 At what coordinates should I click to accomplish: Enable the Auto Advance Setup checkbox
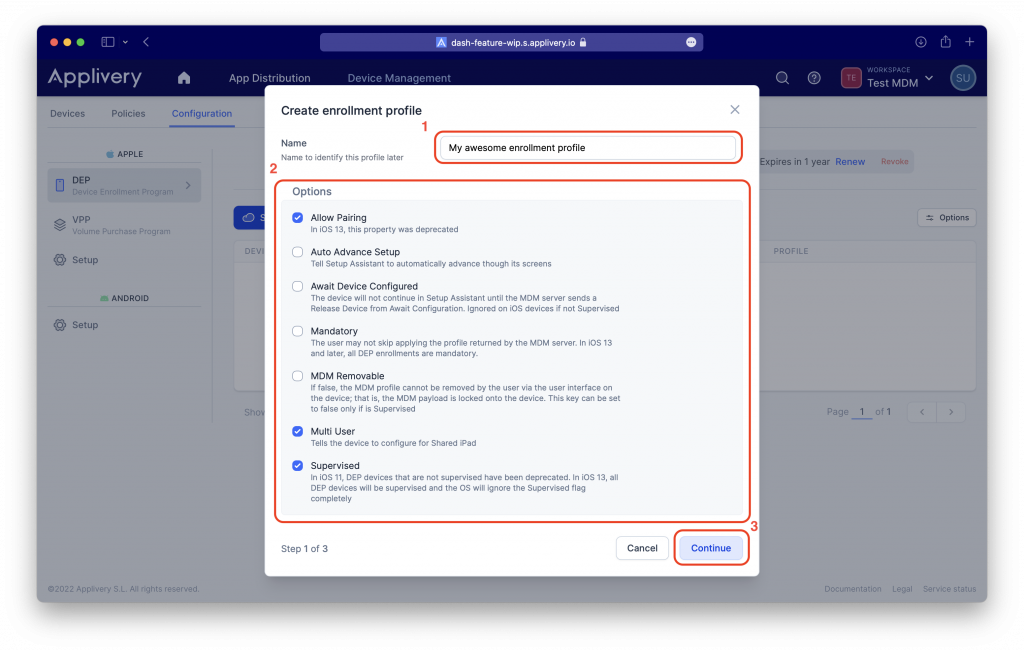click(x=298, y=252)
